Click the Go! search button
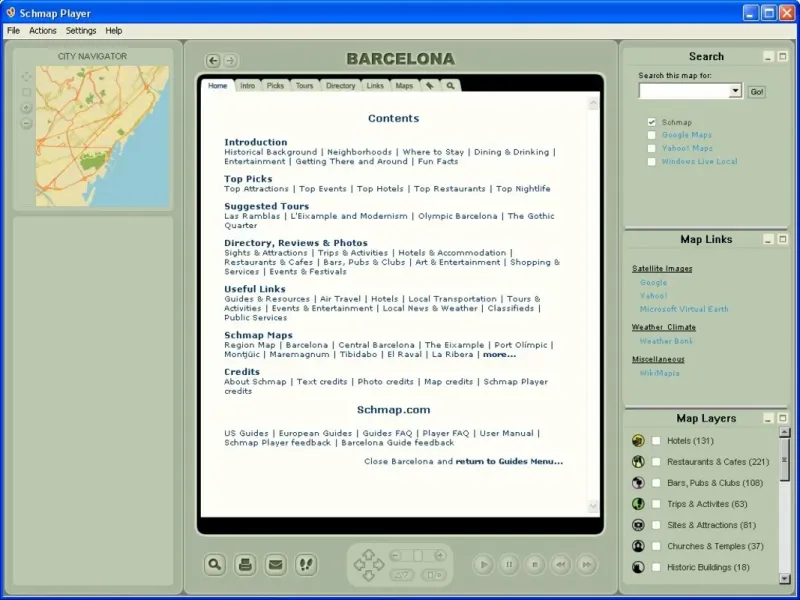Image resolution: width=800 pixels, height=600 pixels. (x=757, y=92)
